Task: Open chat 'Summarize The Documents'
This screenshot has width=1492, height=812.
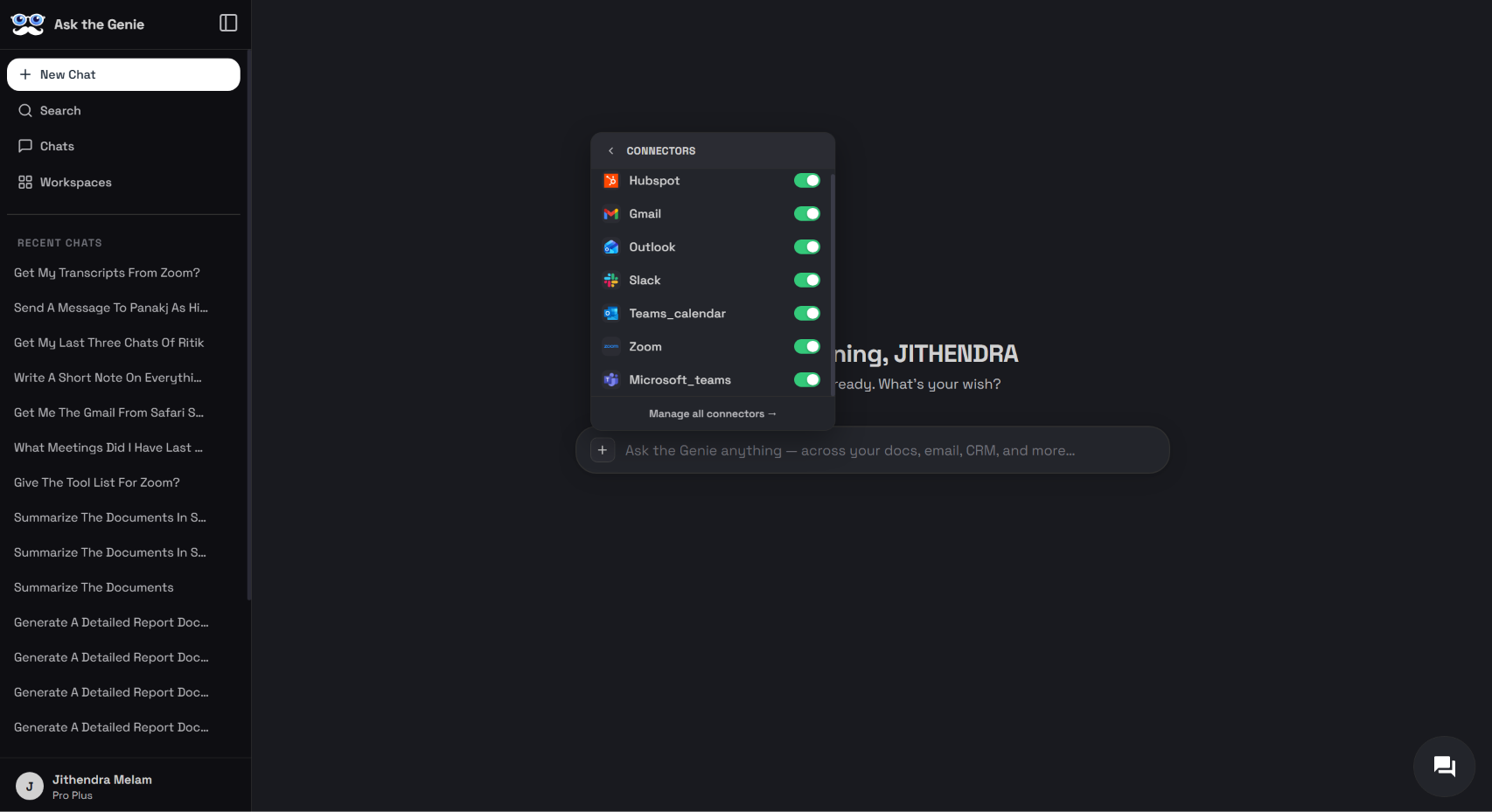Action: (x=94, y=587)
